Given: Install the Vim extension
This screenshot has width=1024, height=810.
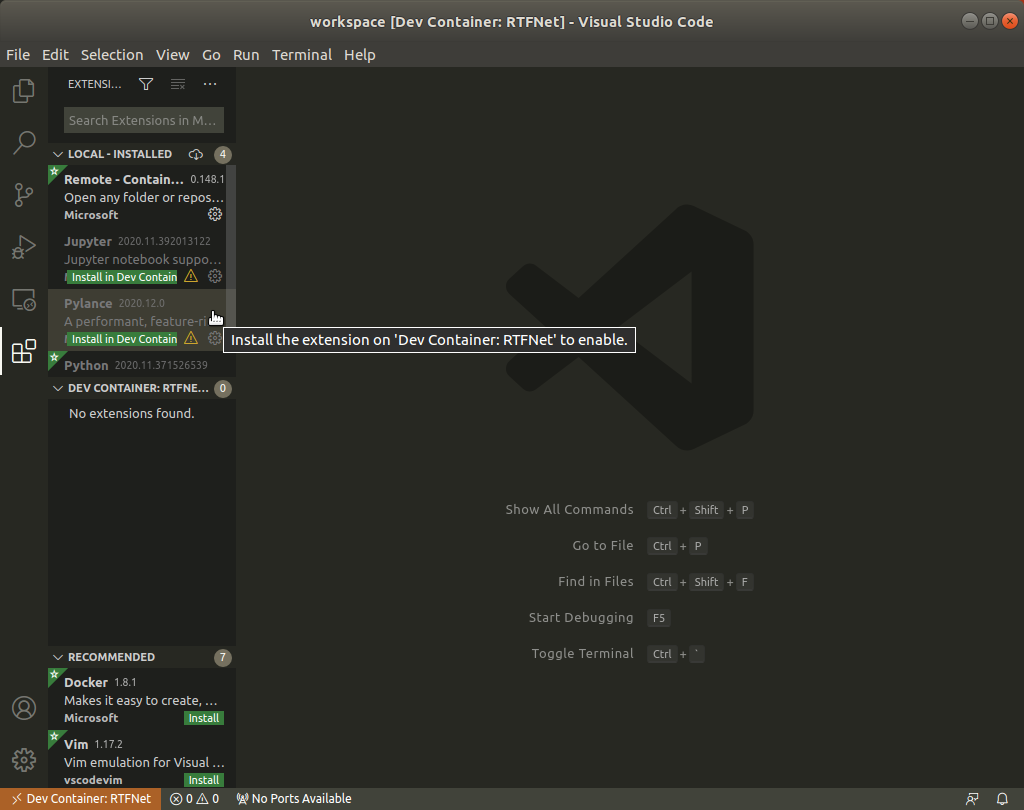Looking at the screenshot, I should 204,780.
